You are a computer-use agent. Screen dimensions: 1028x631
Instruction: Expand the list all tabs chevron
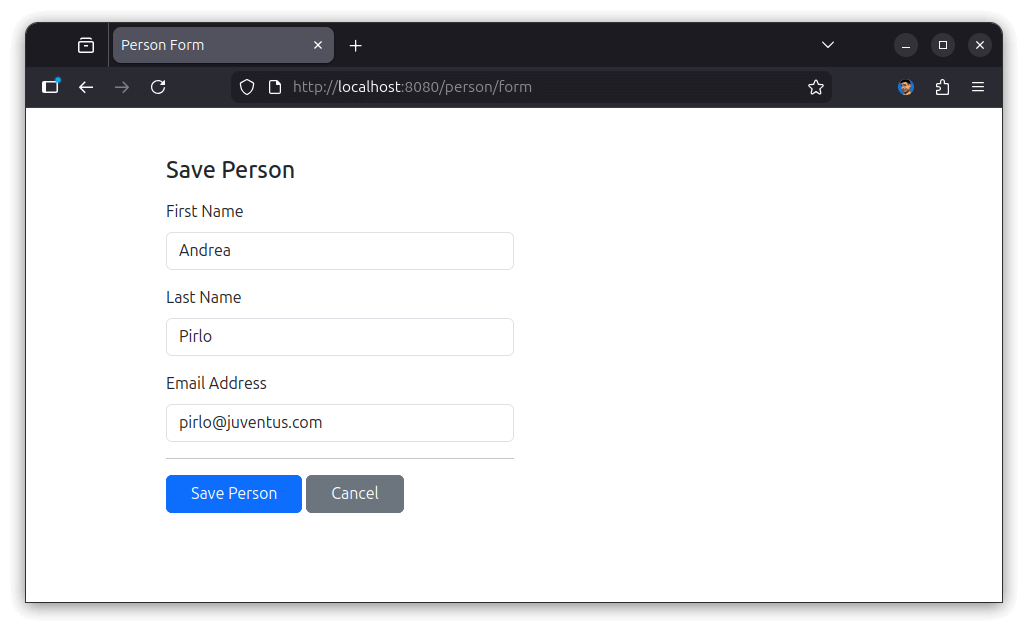point(828,45)
